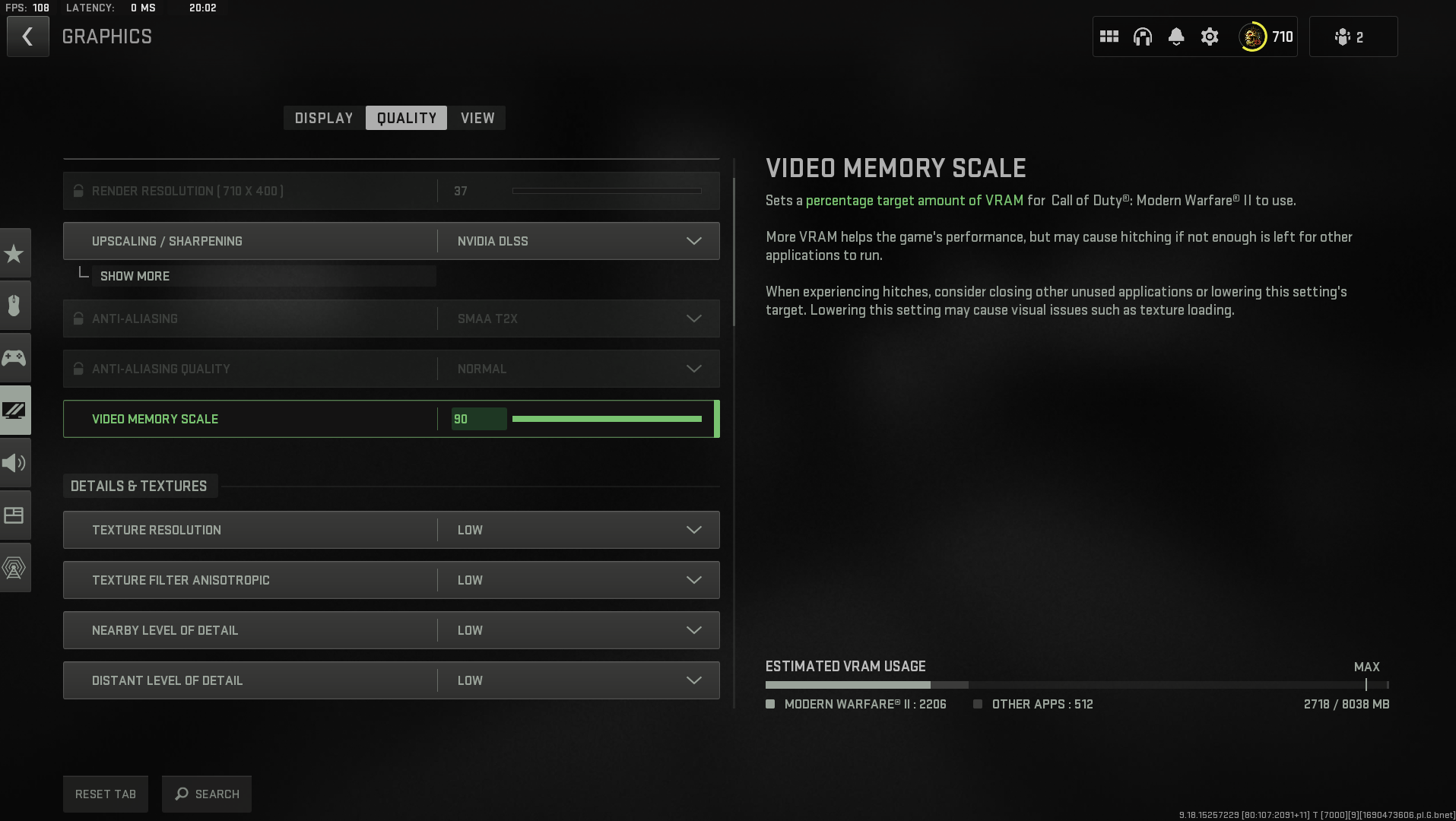Open Anti-Aliasing Quality Normal dropdown
1456x821 pixels.
392,369
